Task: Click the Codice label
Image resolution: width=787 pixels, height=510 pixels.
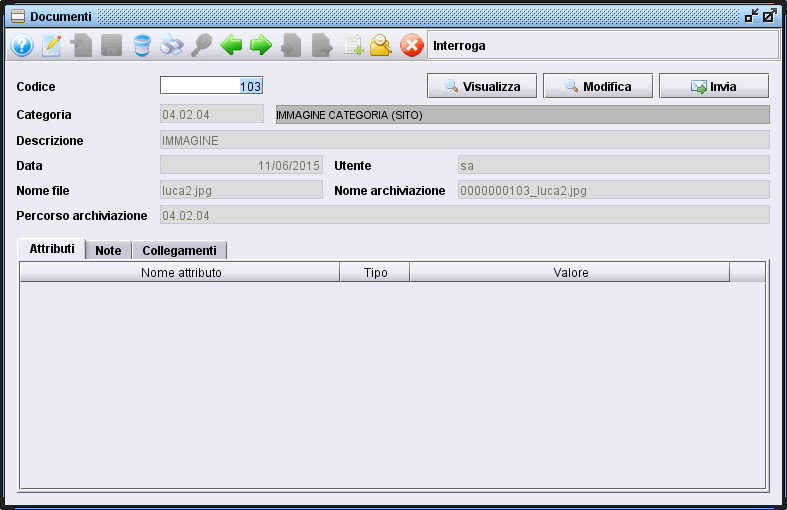Action: click(x=36, y=87)
